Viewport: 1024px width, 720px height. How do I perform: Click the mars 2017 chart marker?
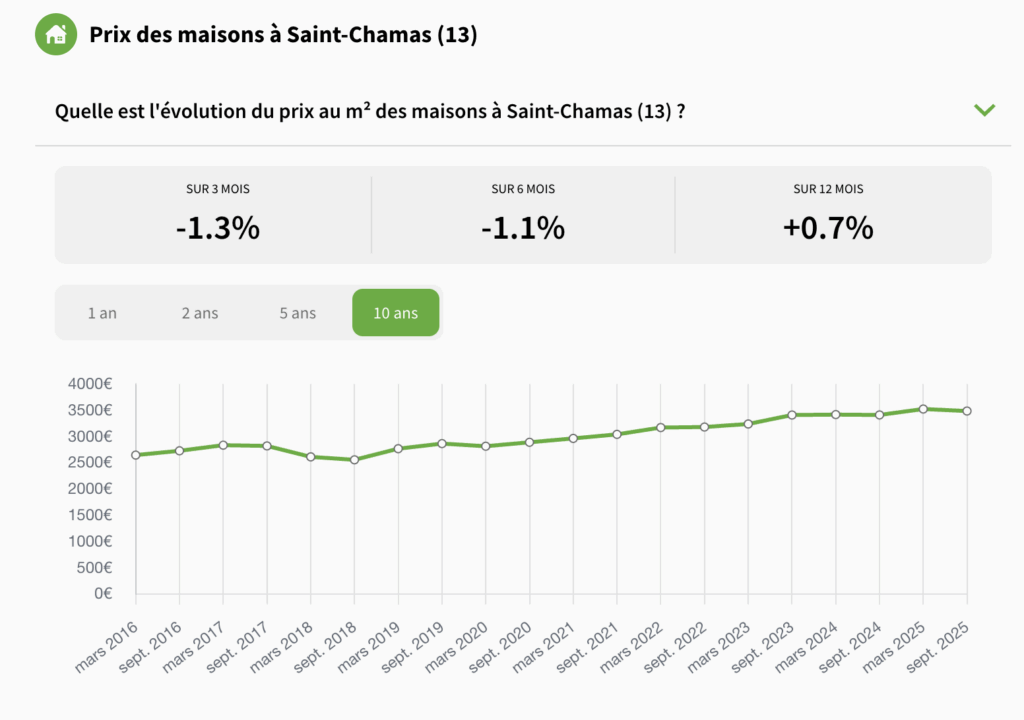point(224,445)
